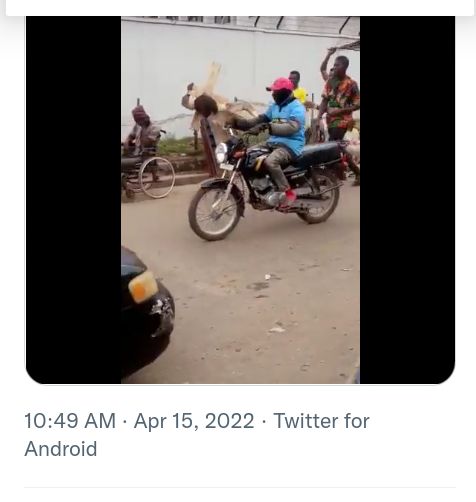Click the rider's red shoe
The image size is (476, 502).
click(x=290, y=197)
